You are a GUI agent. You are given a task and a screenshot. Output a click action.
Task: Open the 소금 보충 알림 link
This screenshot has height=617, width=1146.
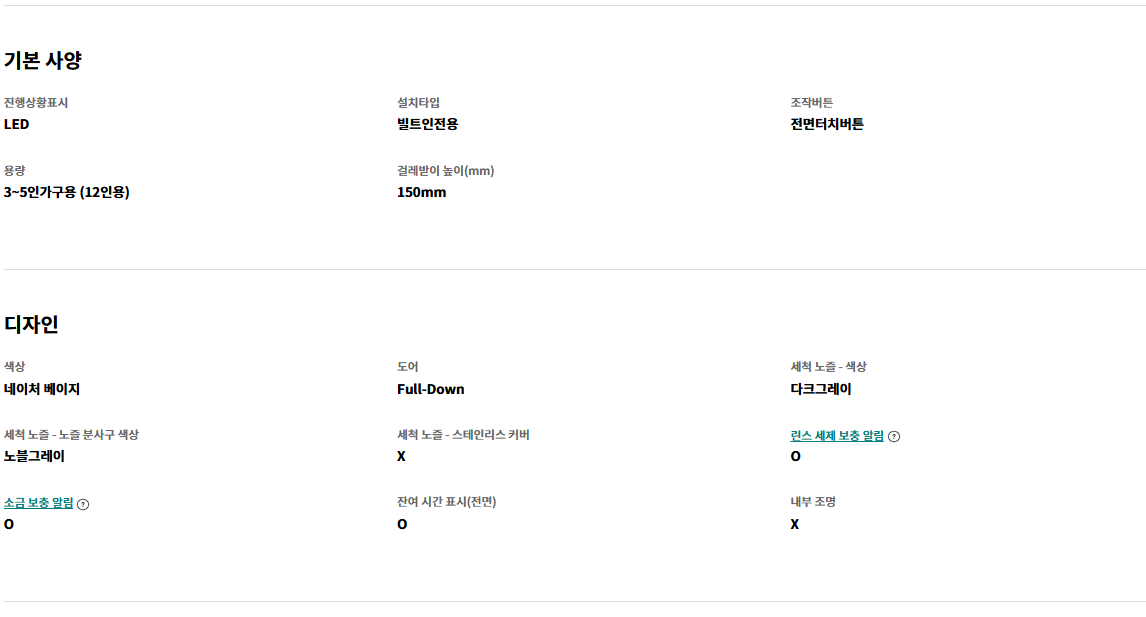(39, 503)
